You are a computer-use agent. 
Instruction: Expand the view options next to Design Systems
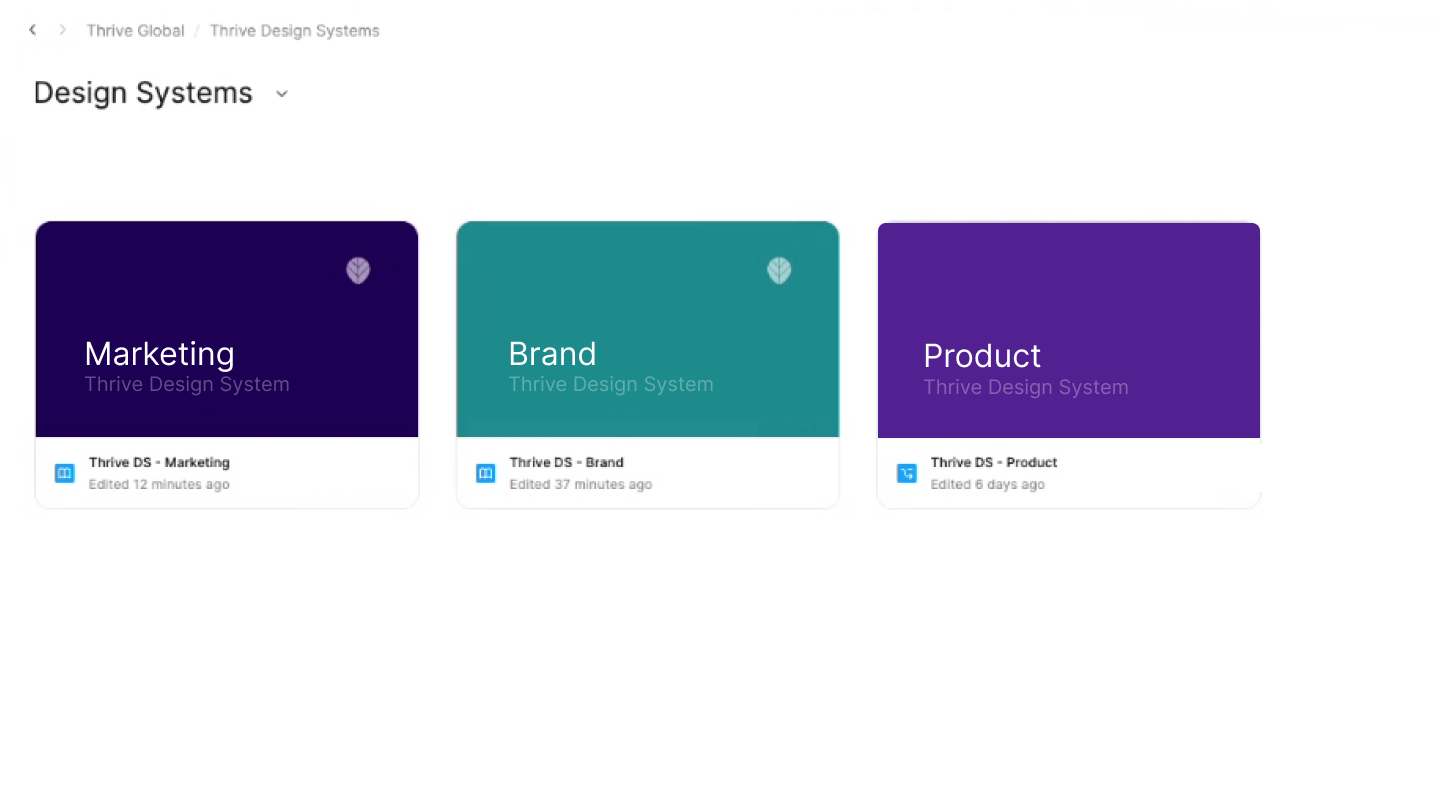280,93
